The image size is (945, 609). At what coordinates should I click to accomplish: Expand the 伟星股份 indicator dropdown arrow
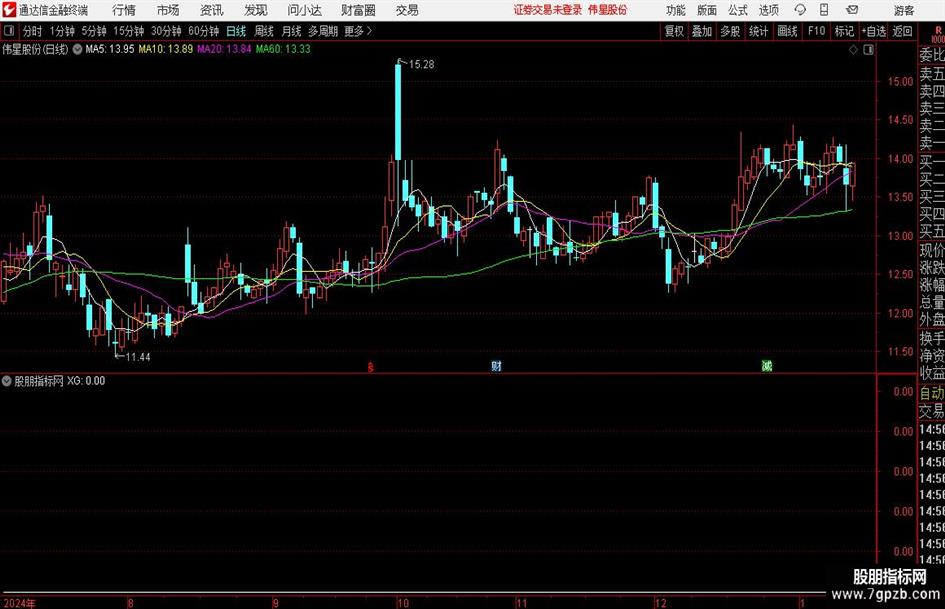tap(78, 49)
